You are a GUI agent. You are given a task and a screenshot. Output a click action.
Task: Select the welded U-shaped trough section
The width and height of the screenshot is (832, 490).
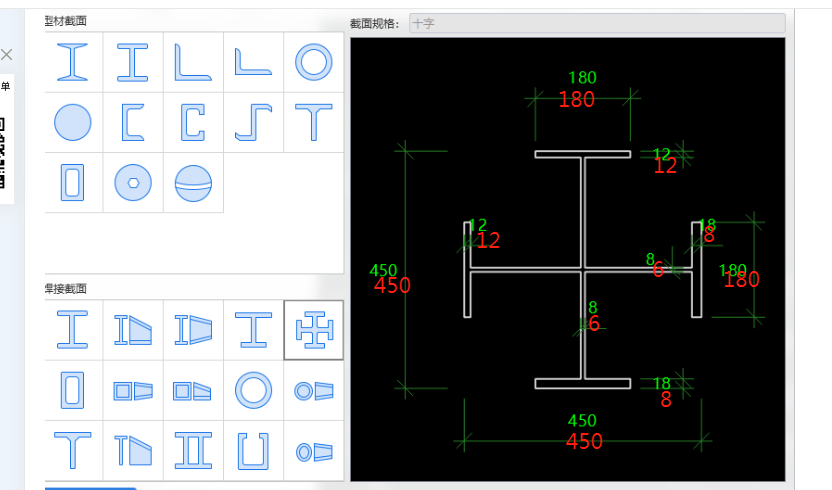click(253, 451)
